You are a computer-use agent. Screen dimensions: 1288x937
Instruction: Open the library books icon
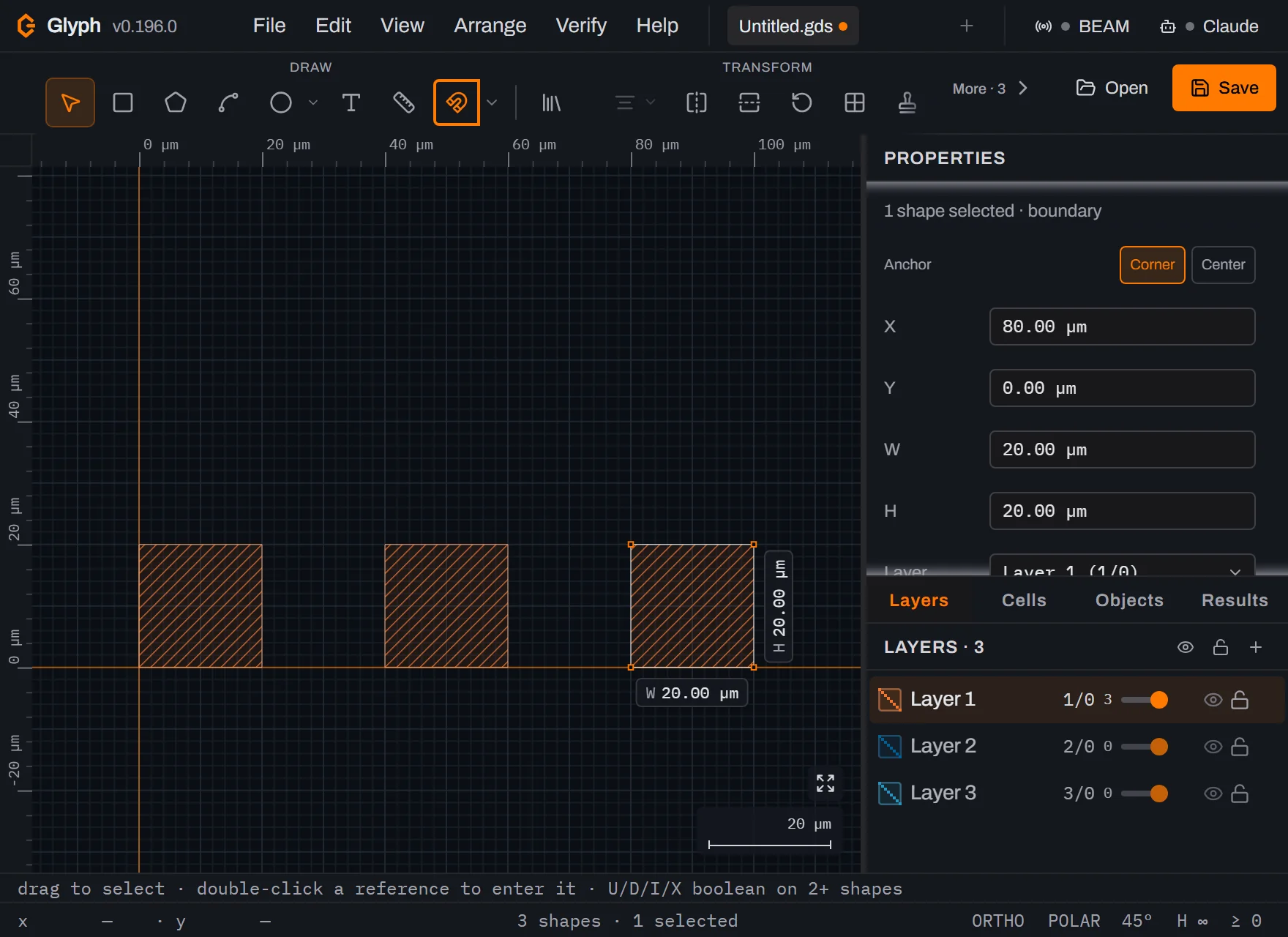[551, 102]
